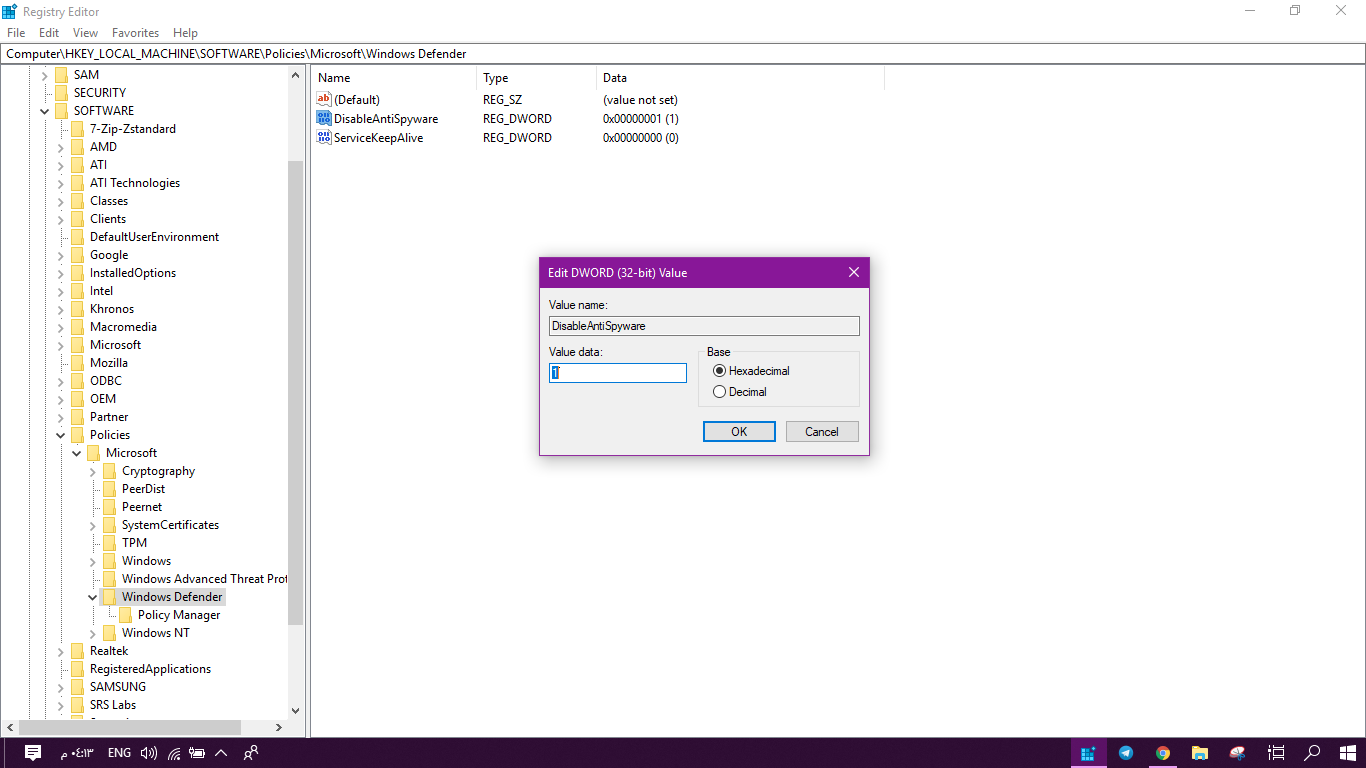Select the ServiceKeepAlive value name
The width and height of the screenshot is (1366, 768).
pos(379,138)
